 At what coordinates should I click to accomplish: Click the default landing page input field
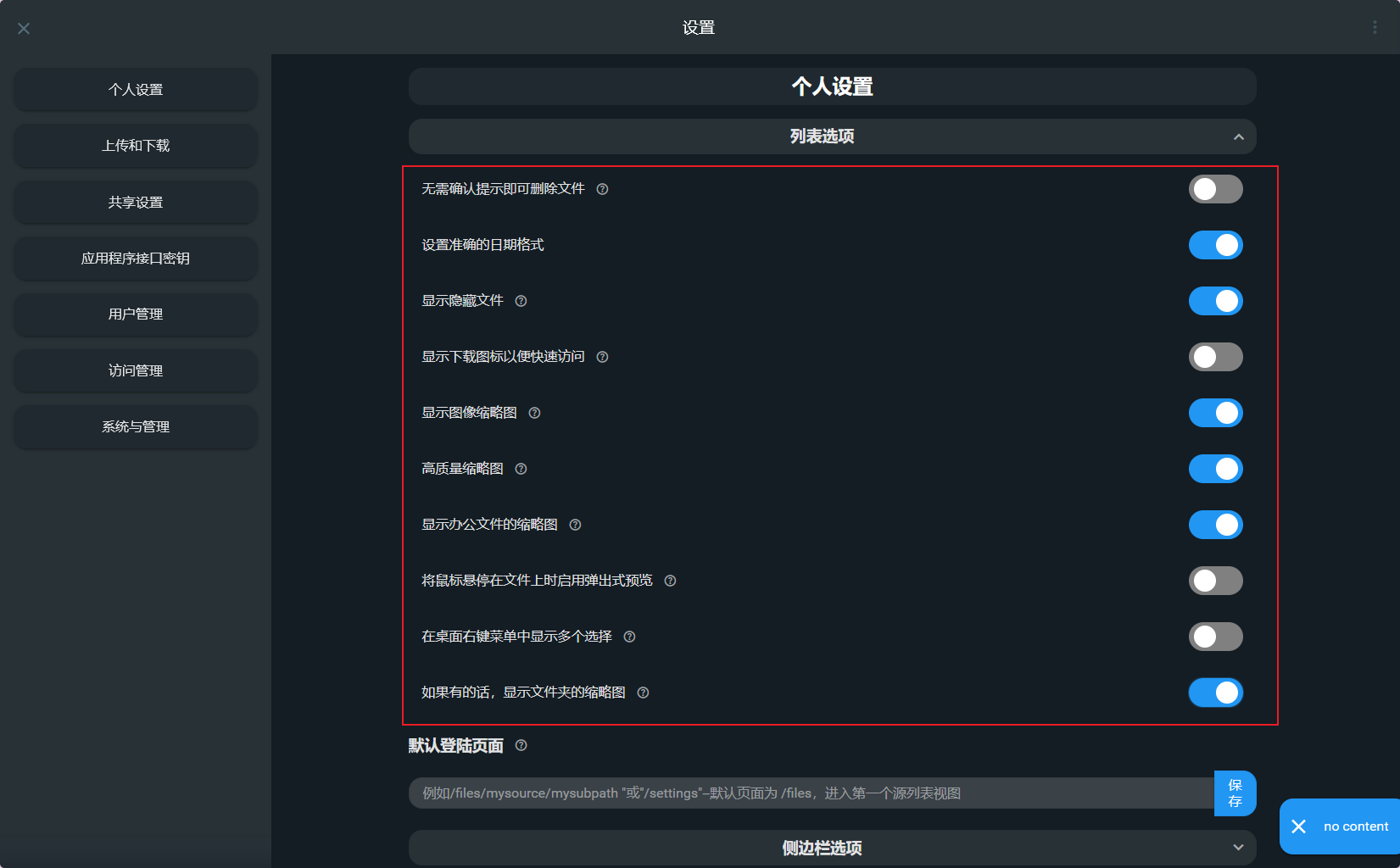pyautogui.click(x=806, y=793)
